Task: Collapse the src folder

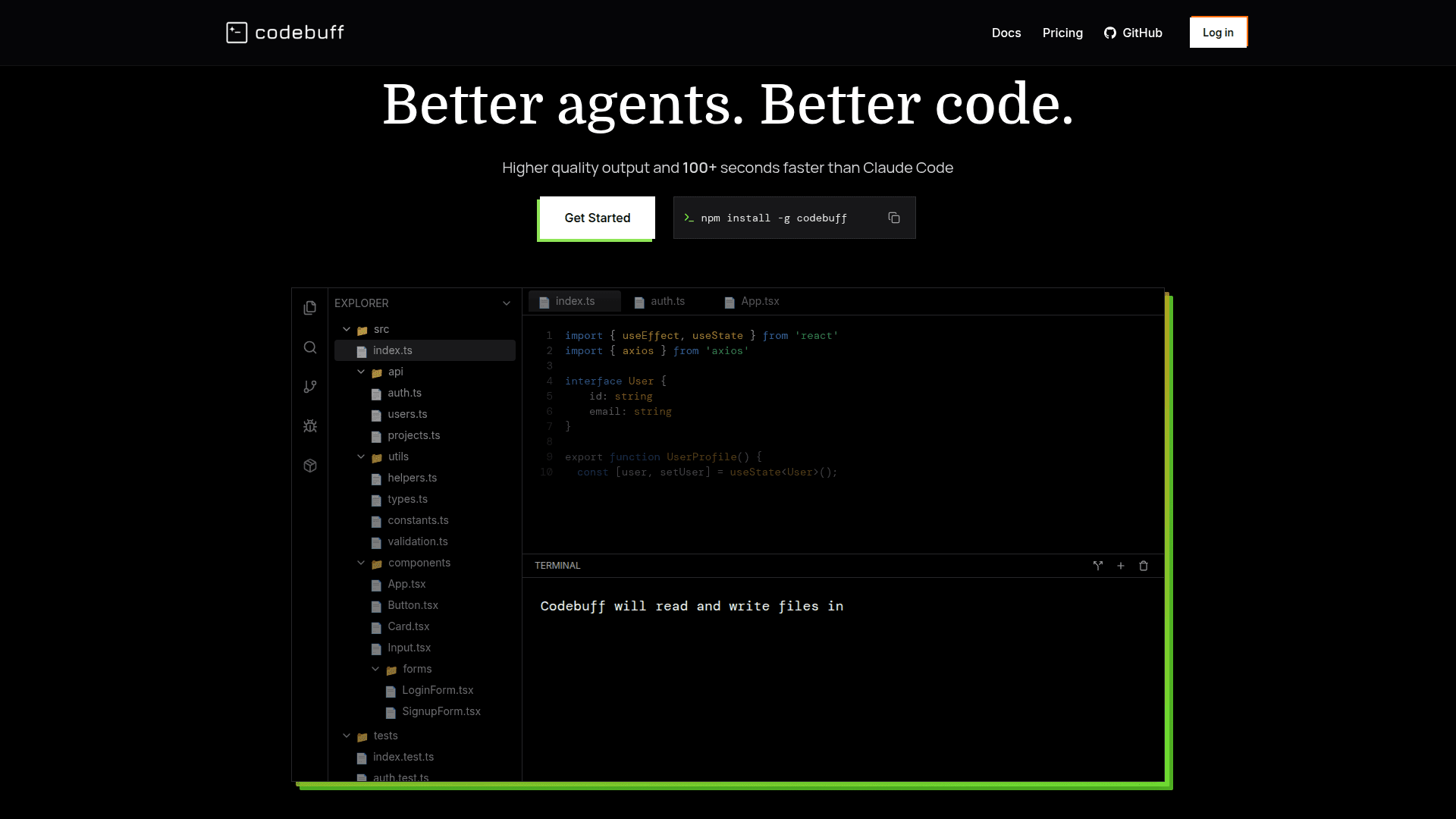Action: [347, 329]
